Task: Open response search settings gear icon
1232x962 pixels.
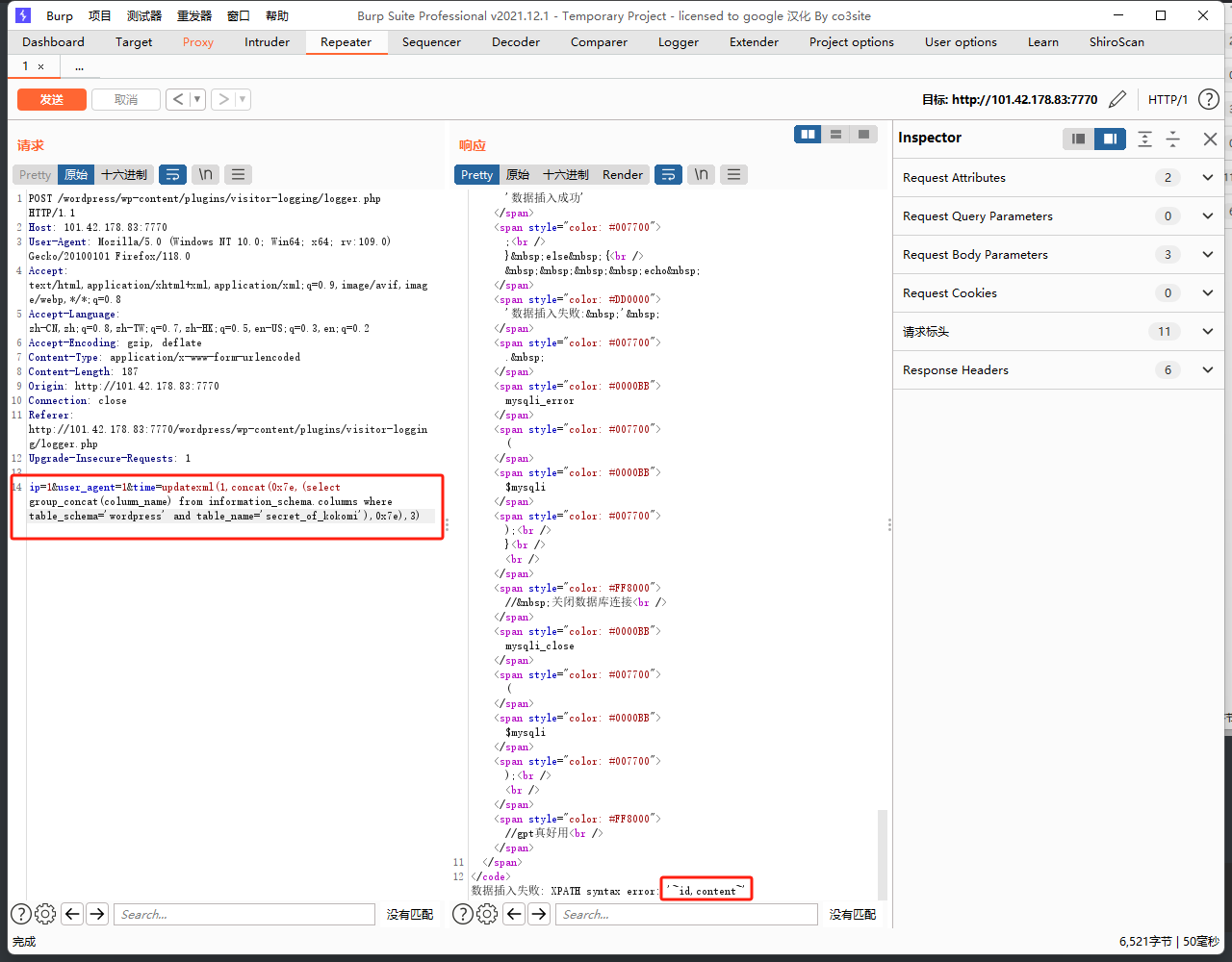Action: point(488,914)
